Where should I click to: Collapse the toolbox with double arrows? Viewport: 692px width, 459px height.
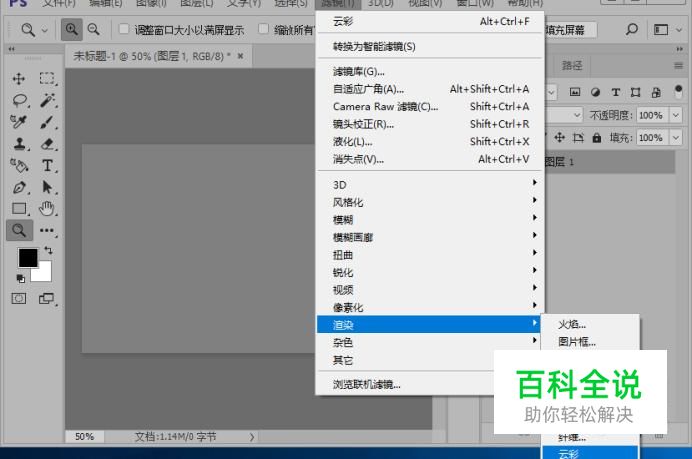[11, 49]
